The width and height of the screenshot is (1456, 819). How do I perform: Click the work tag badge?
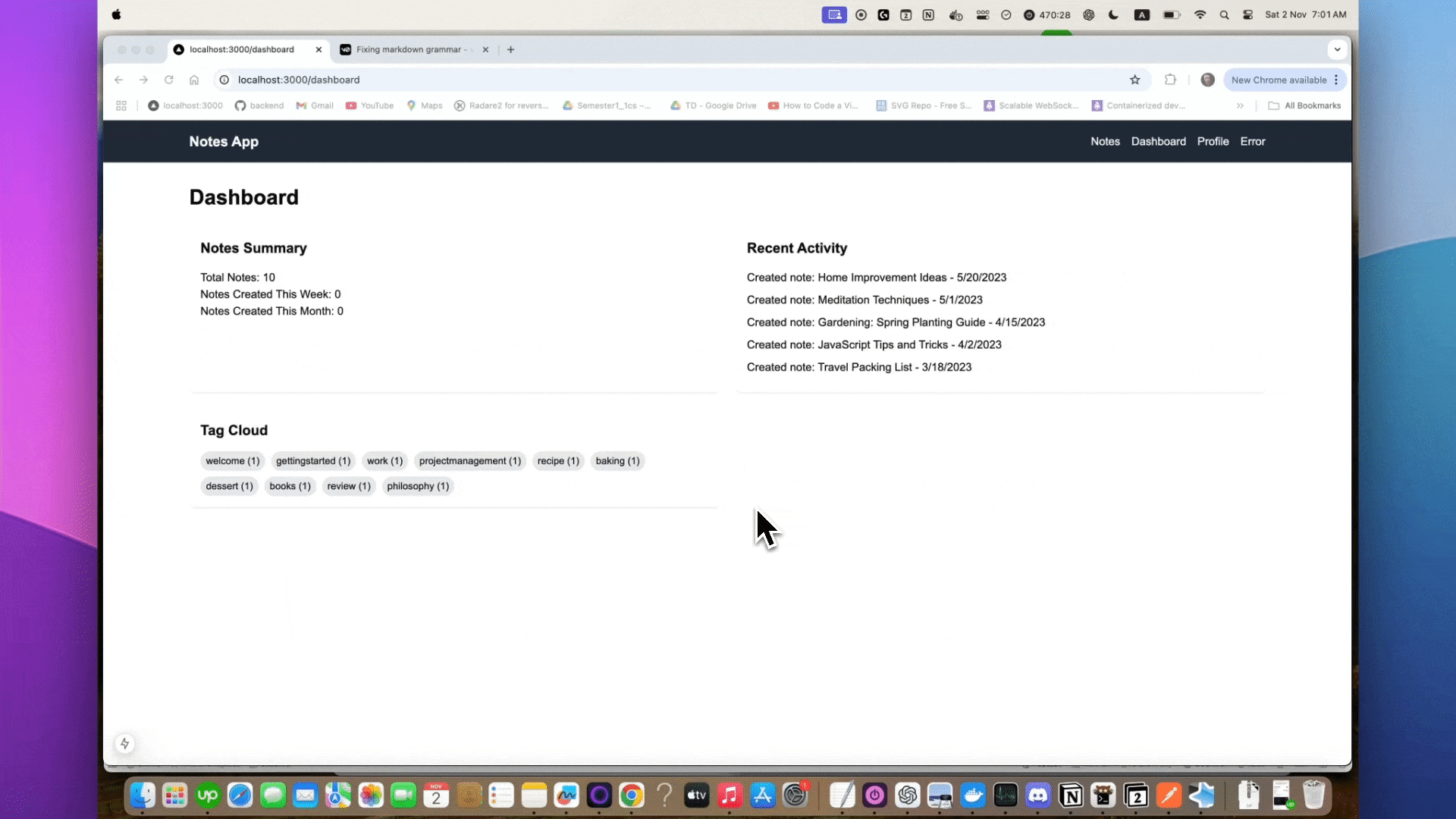(384, 461)
